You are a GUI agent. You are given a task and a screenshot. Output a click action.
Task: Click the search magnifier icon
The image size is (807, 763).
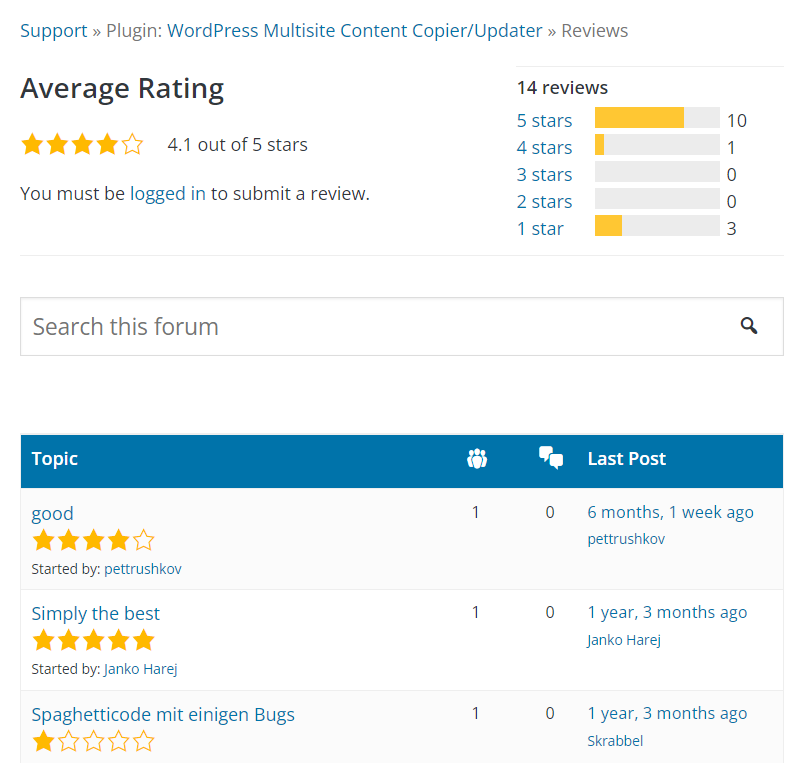tap(749, 326)
